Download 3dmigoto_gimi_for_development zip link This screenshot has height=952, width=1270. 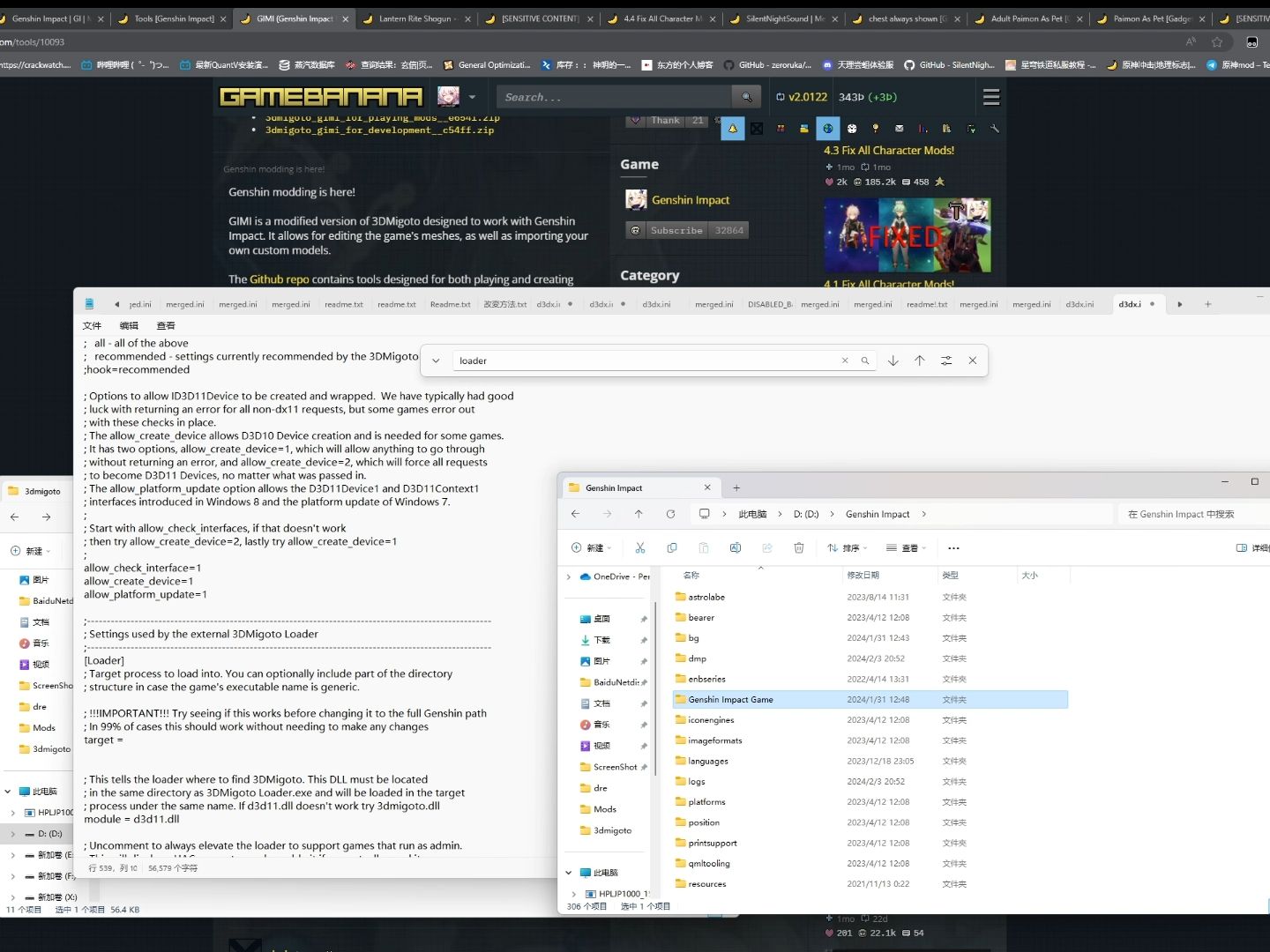(380, 130)
